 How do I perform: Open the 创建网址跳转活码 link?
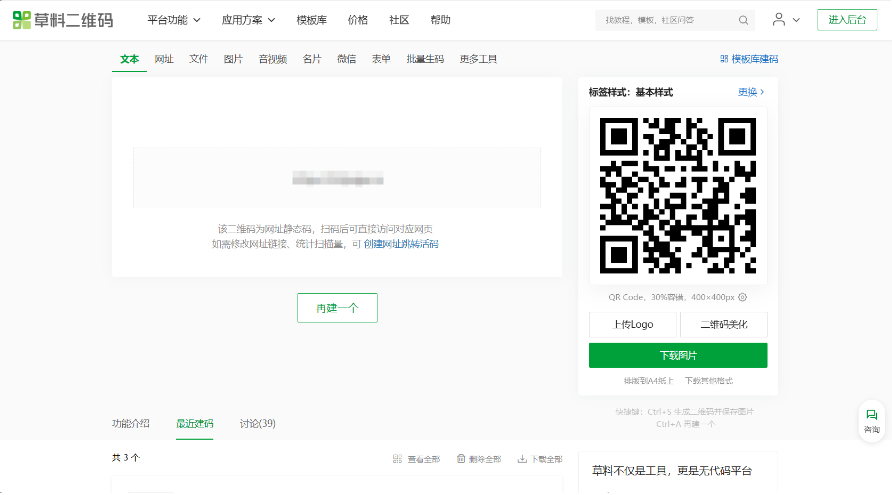[401, 244]
